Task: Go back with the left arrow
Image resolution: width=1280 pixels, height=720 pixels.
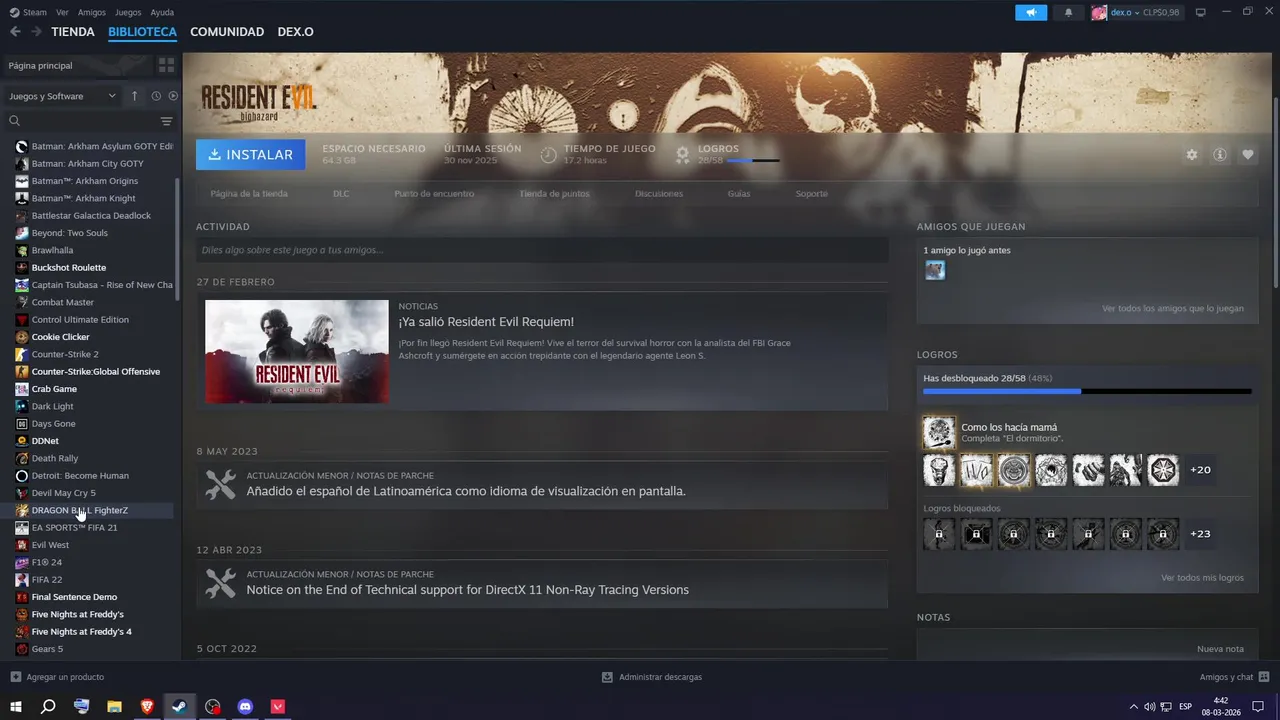Action: 15,32
